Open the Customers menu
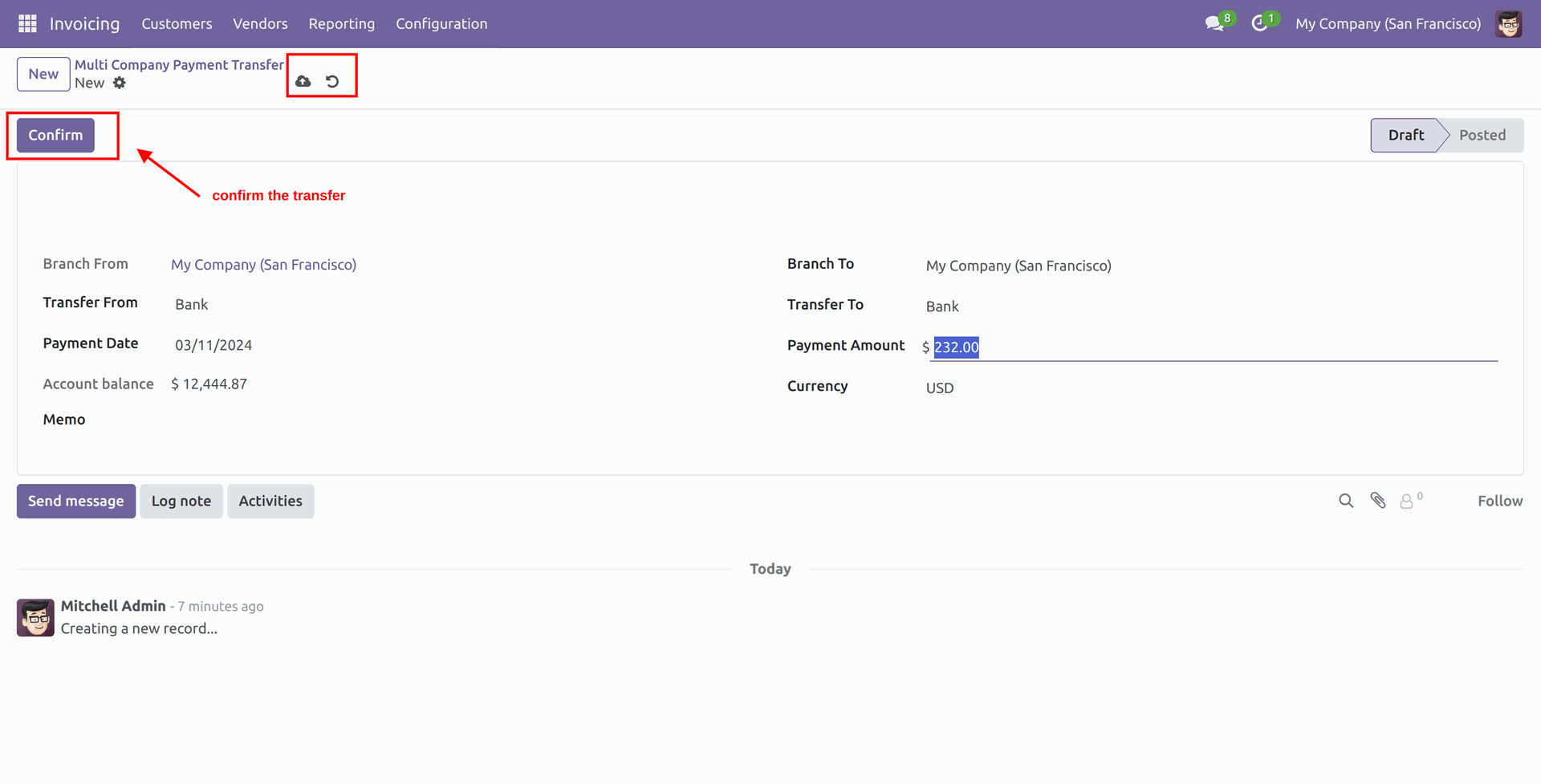Viewport: 1541px width, 784px height. coord(177,24)
